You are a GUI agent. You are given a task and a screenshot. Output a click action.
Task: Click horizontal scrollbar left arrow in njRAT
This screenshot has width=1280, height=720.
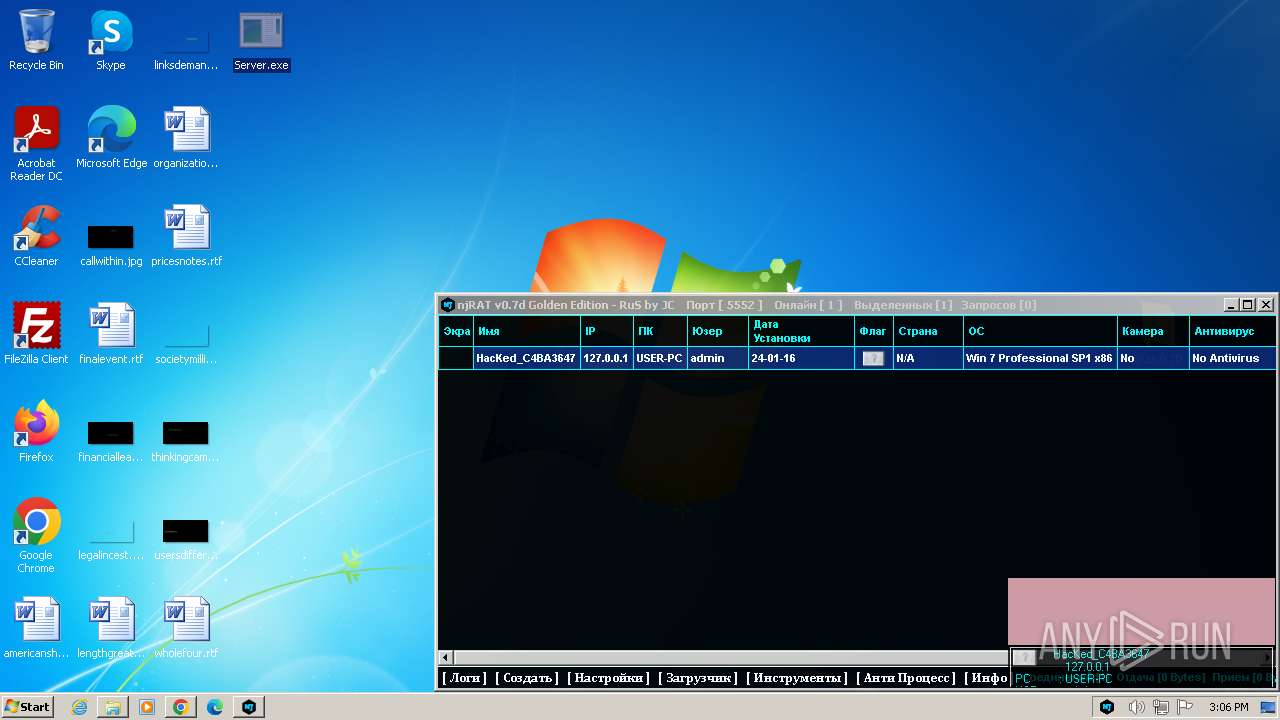(x=445, y=658)
